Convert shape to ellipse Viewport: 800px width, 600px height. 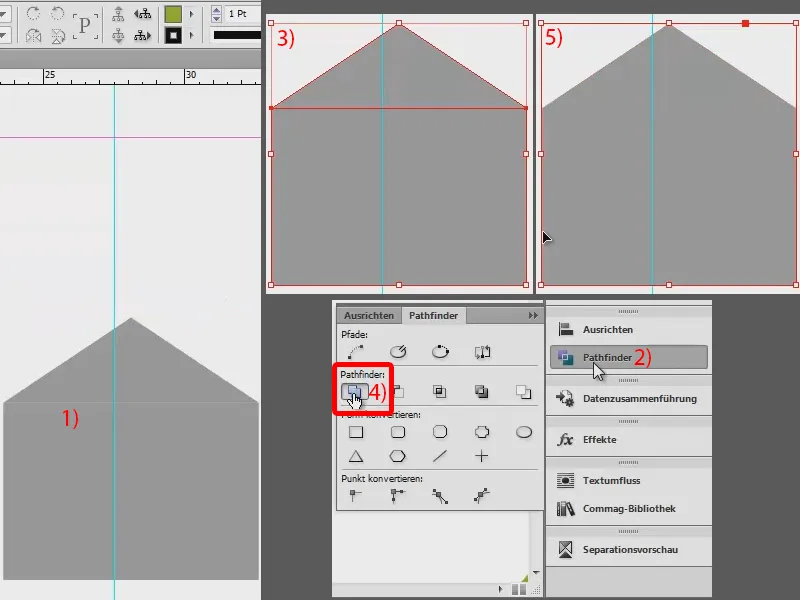[524, 432]
